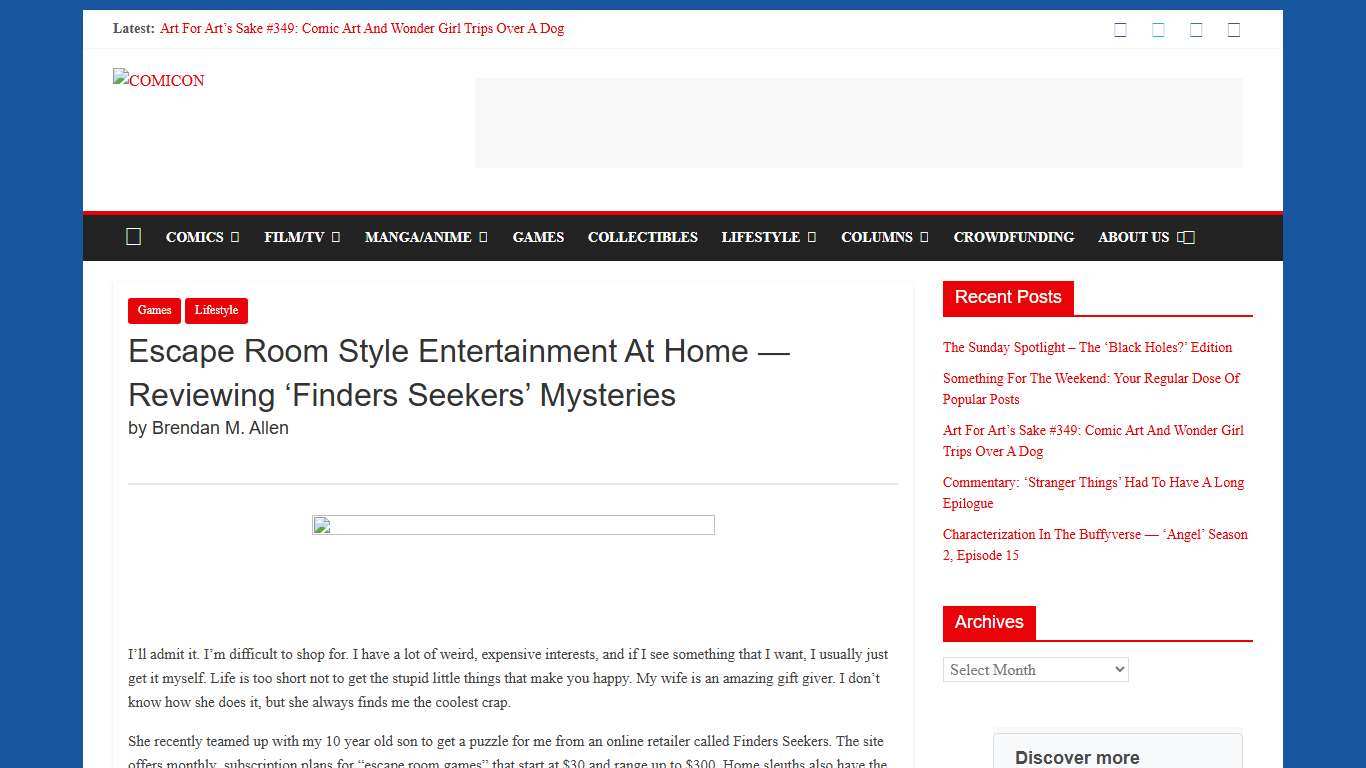This screenshot has height=768, width=1366.
Task: Expand the Manga/Anime submenu arrow
Action: (x=483, y=237)
